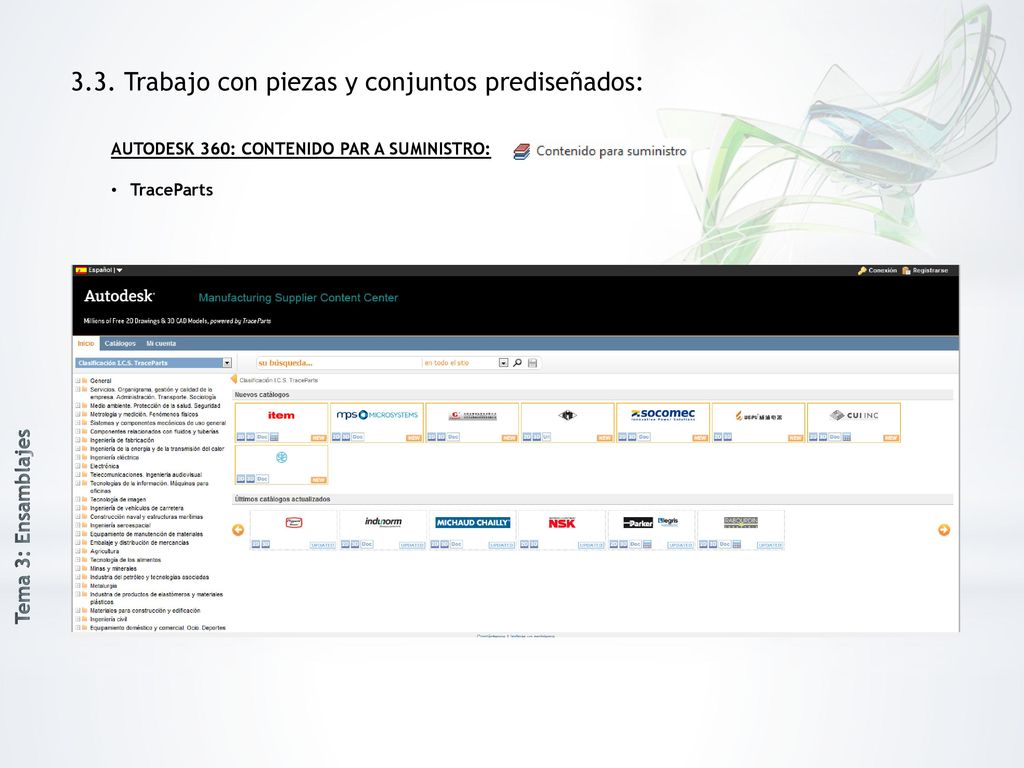Click the orange breadcrumb back arrow
Viewport: 1024px width, 768px height.
(234, 379)
